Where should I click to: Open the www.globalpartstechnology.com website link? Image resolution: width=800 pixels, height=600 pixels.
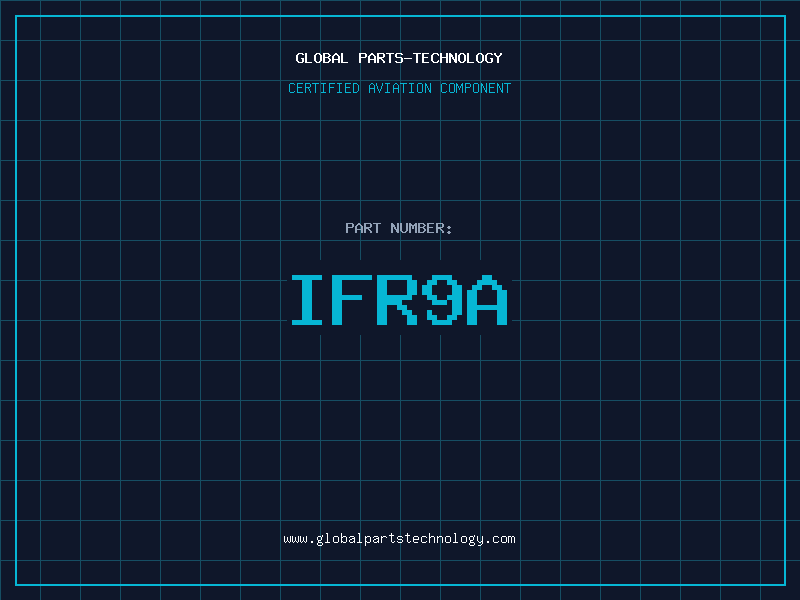click(x=399, y=538)
